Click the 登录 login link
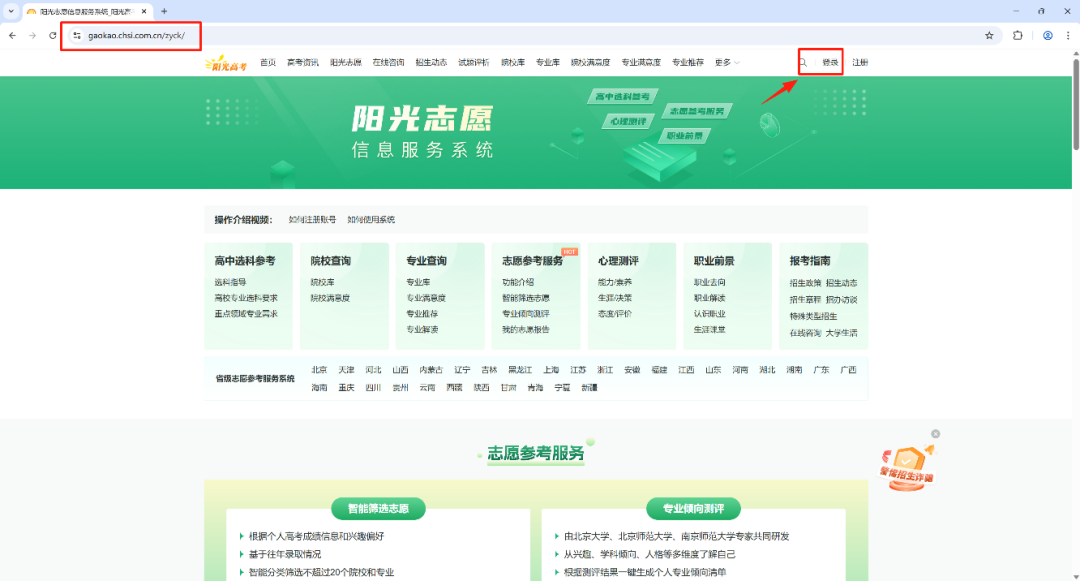Image resolution: width=1080 pixels, height=581 pixels. pyautogui.click(x=830, y=62)
